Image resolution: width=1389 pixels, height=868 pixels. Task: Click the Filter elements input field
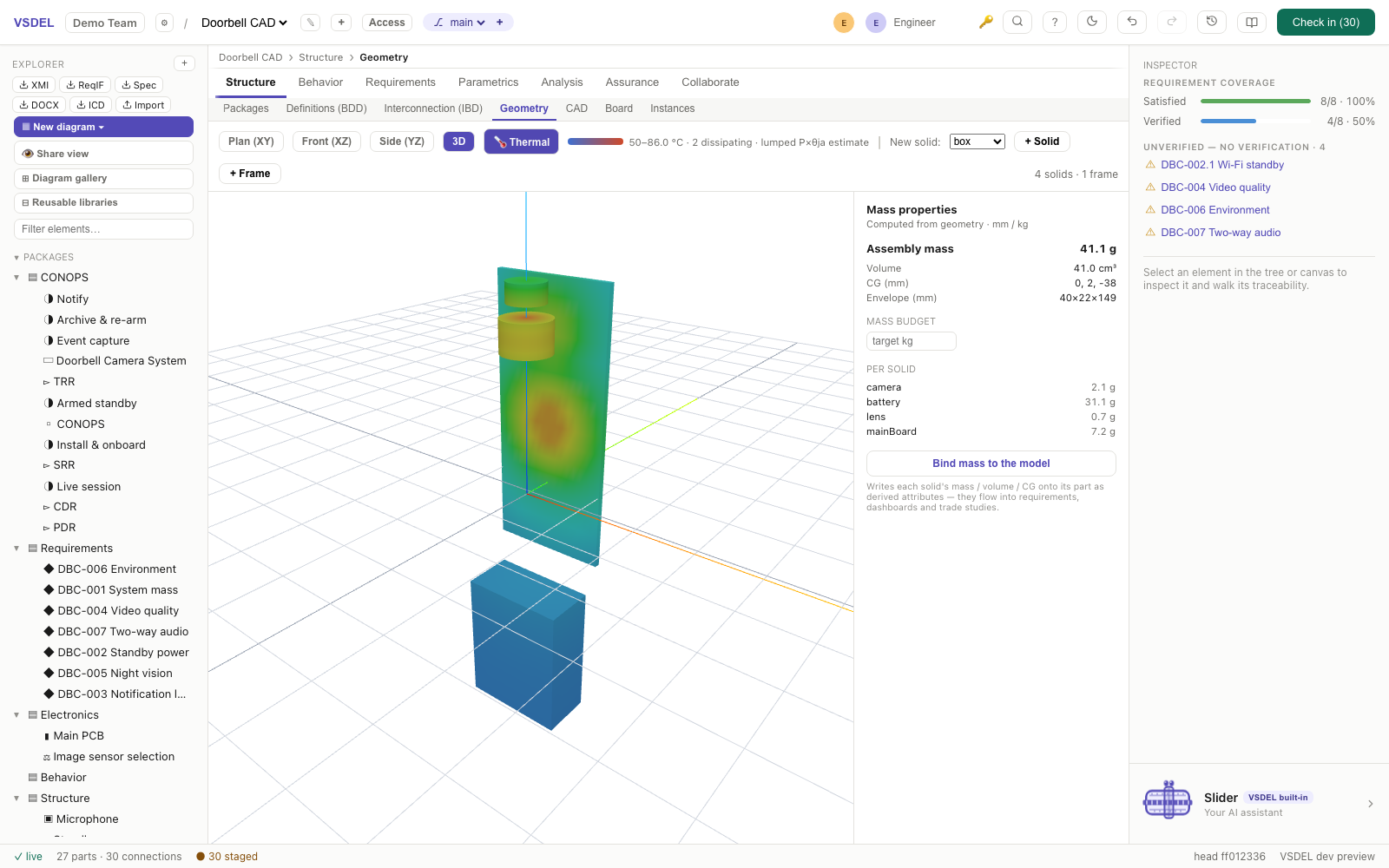pyautogui.click(x=103, y=229)
